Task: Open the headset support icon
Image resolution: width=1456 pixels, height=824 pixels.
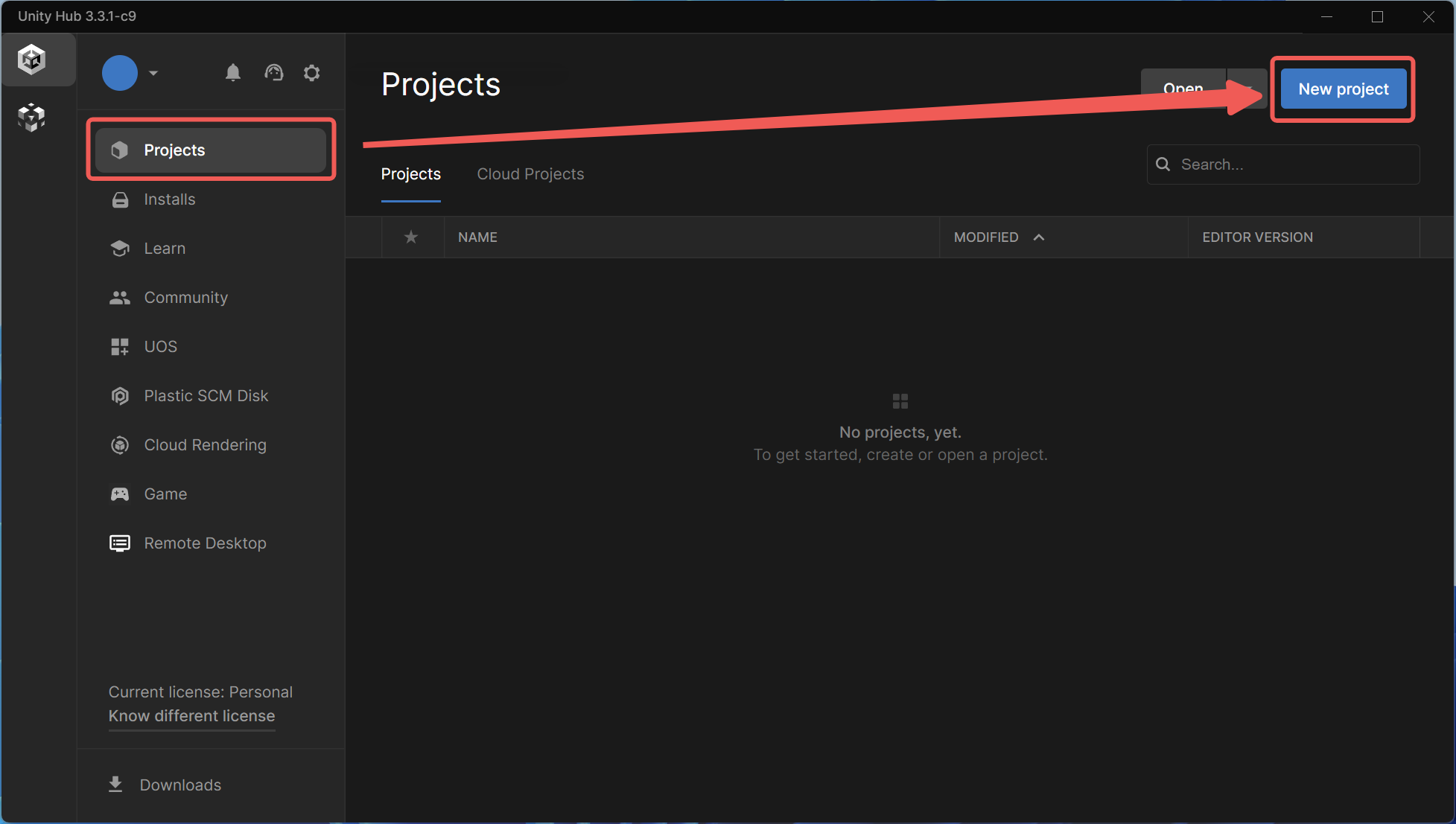Action: 274,72
